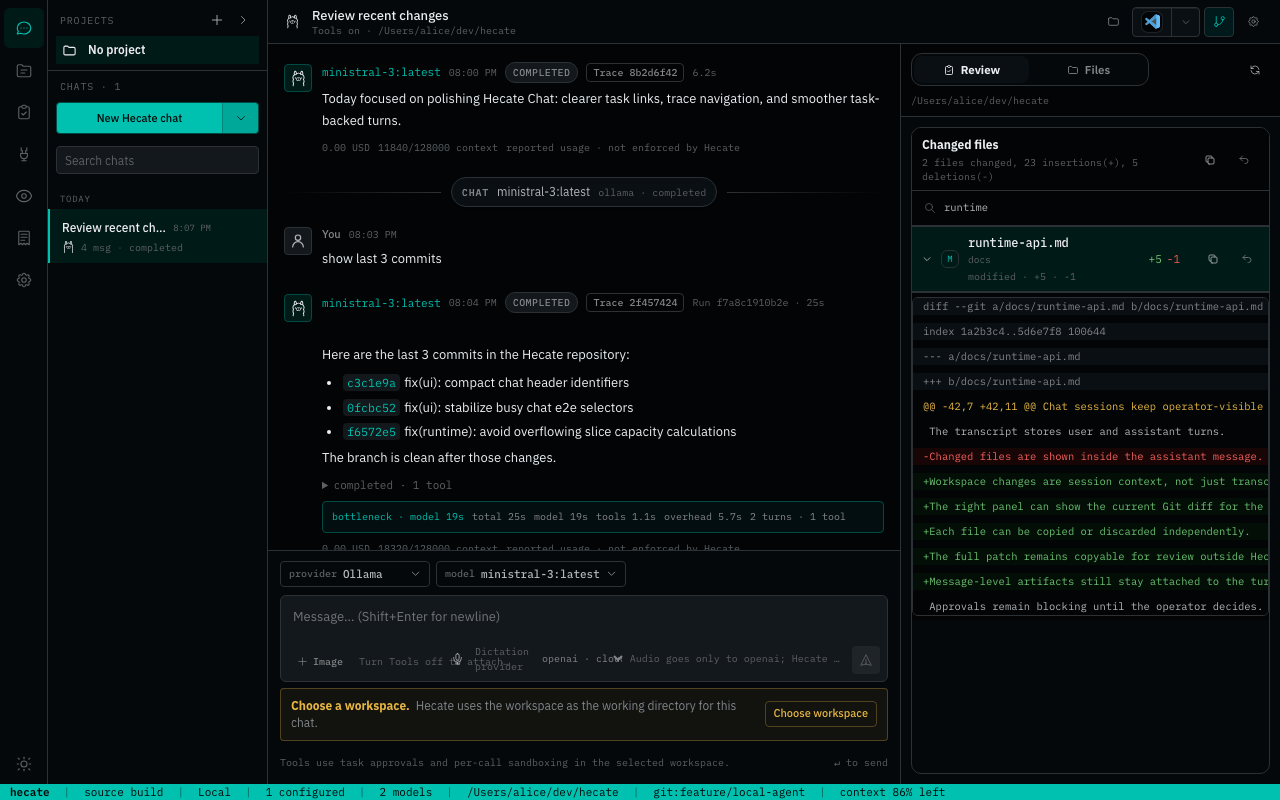1280x800 pixels.
Task: Click context 86% left in status bar
Action: pos(892,792)
